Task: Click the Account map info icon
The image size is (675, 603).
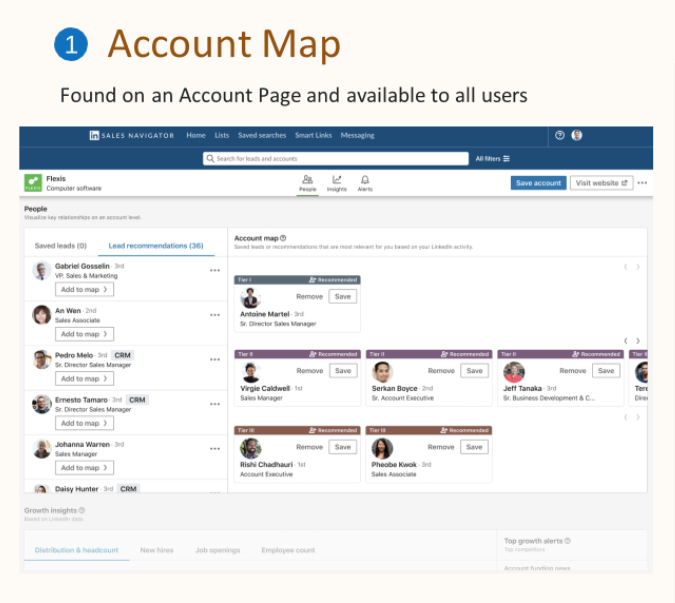Action: click(x=284, y=238)
